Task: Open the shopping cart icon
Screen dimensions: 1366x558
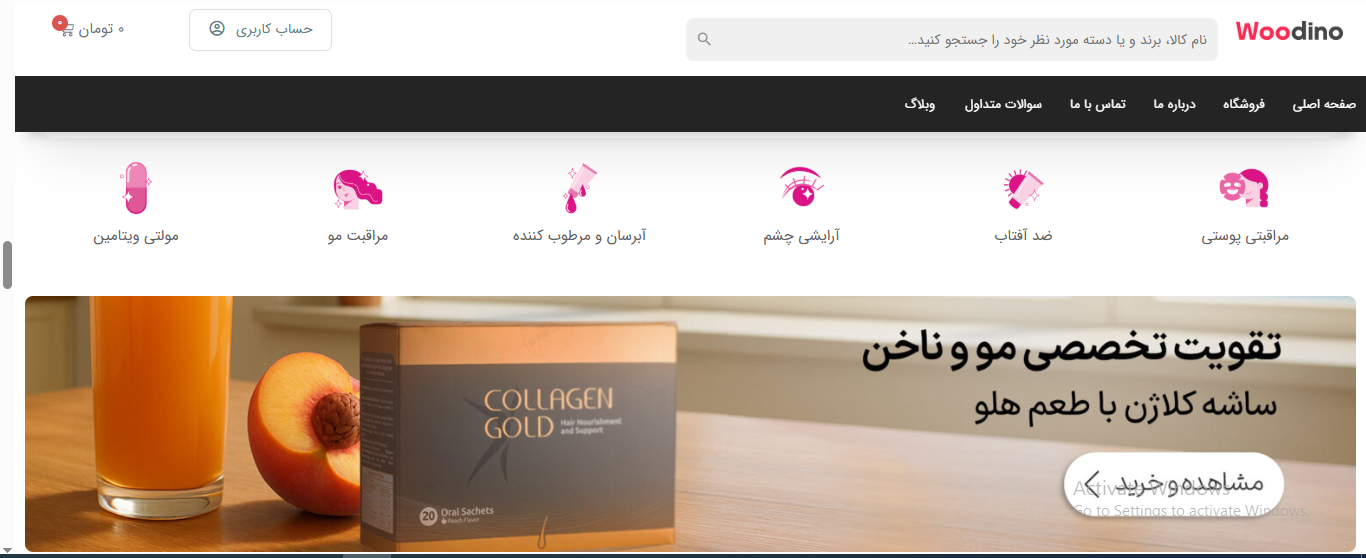Action: point(67,30)
